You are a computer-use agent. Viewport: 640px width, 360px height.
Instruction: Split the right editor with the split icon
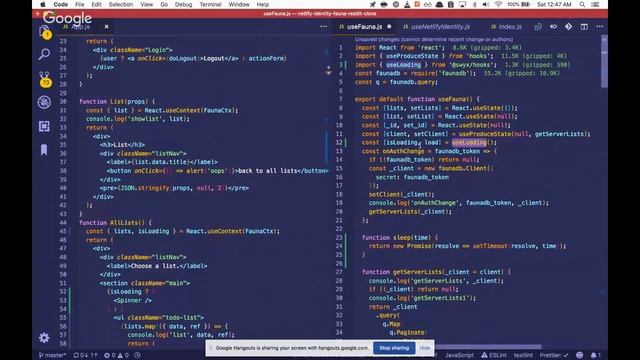[584, 27]
